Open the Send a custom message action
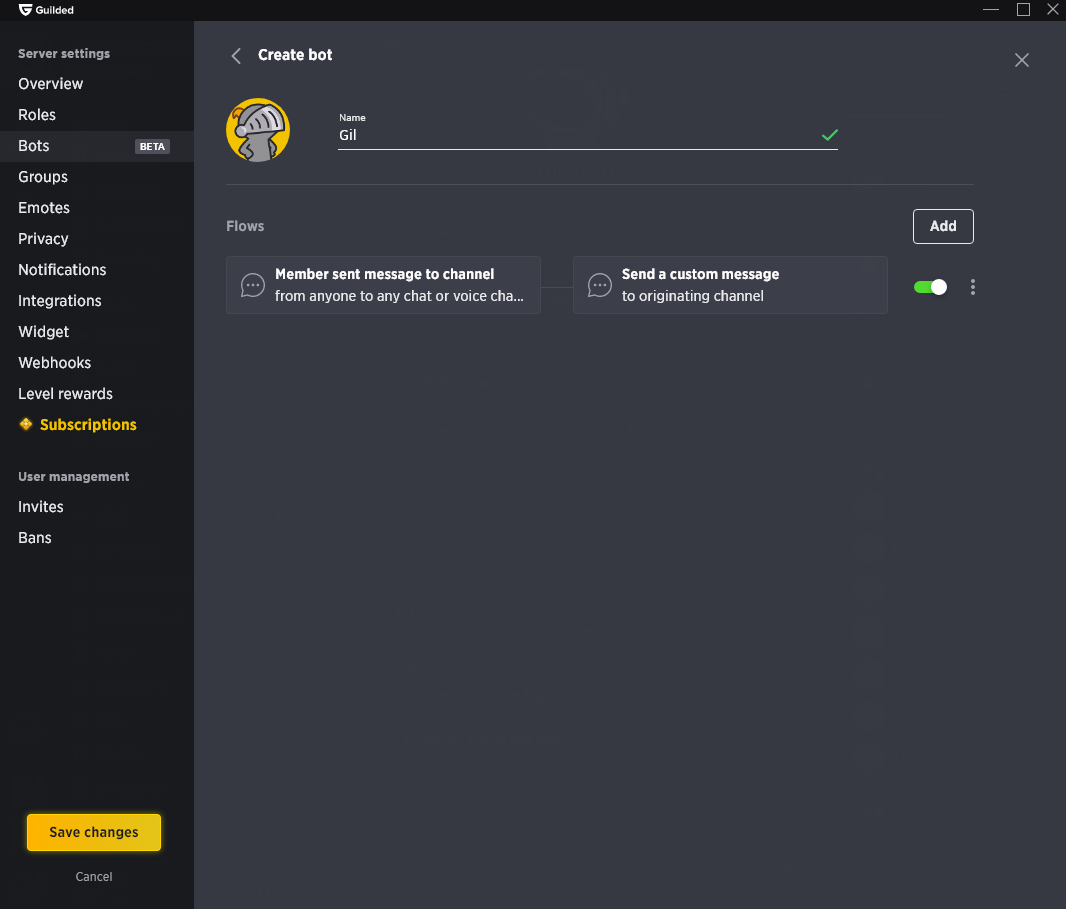This screenshot has width=1066, height=909. tap(730, 285)
